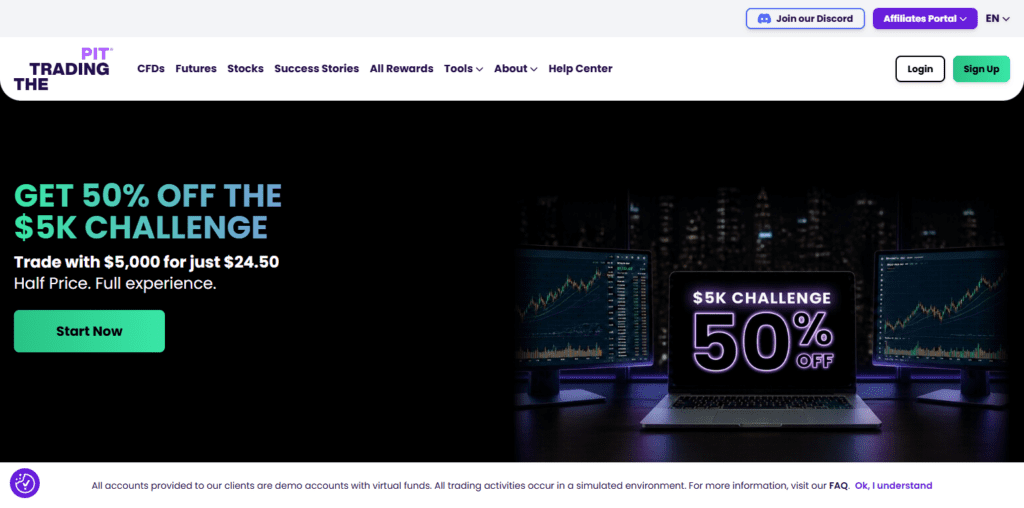The image size is (1024, 508).
Task: Open Success Stories page
Action: [317, 69]
